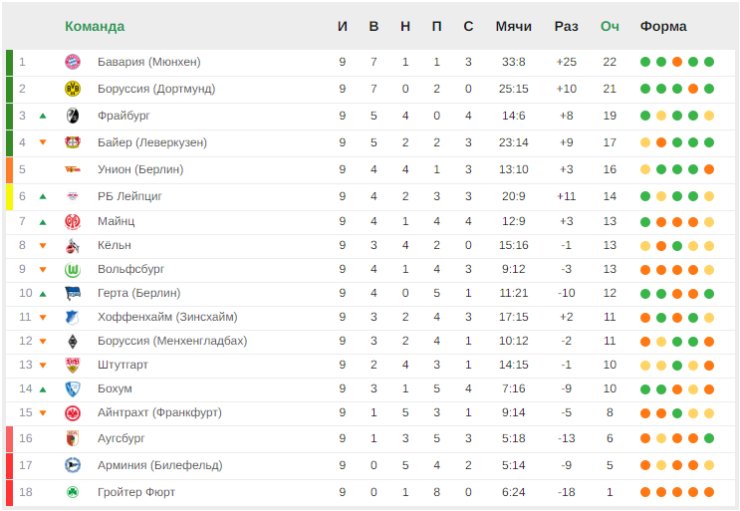
Task: Open the РБ Лейпциг team link
Action: [129, 196]
